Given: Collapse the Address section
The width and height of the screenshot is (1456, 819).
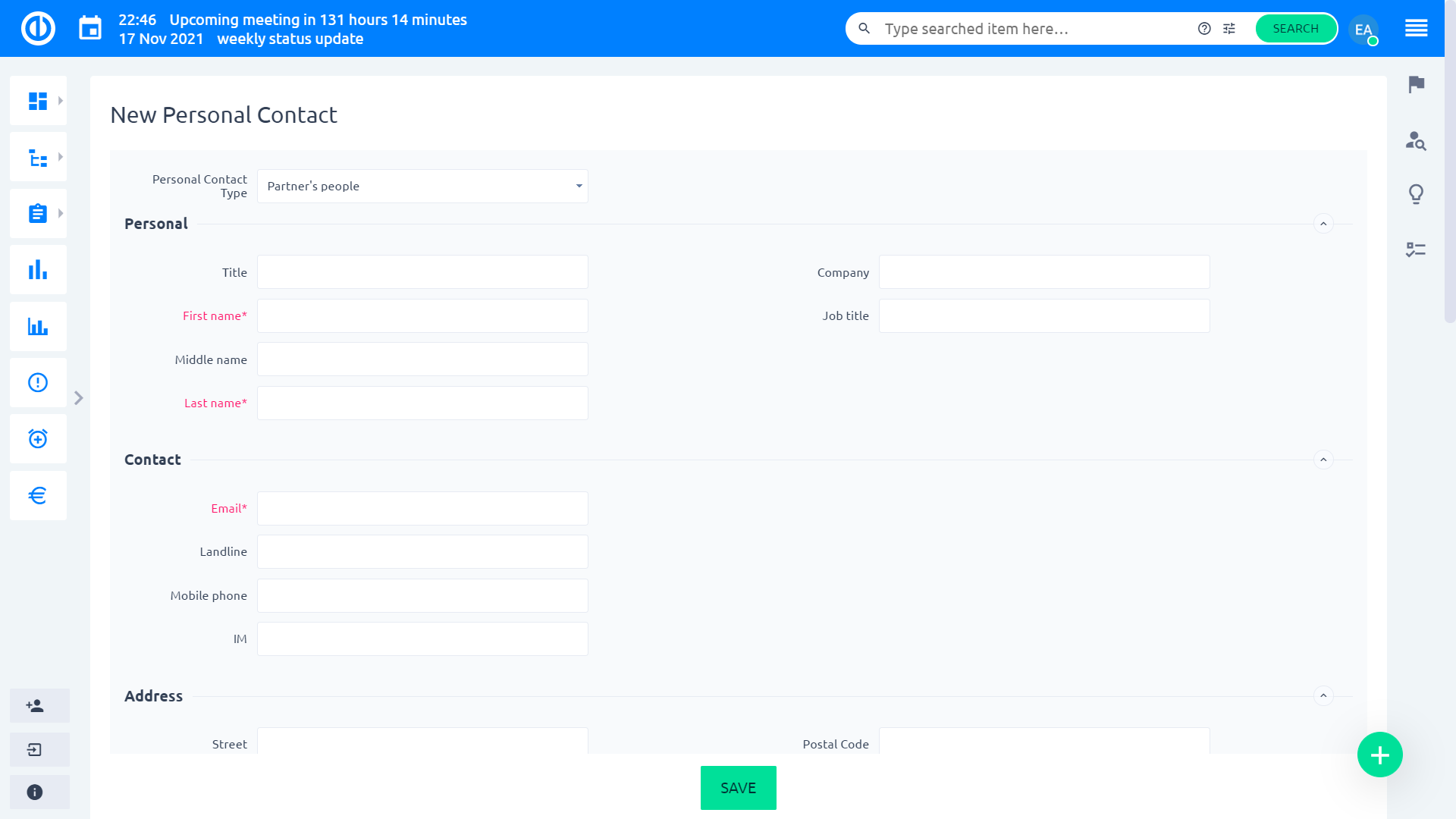Looking at the screenshot, I should pyautogui.click(x=1323, y=695).
